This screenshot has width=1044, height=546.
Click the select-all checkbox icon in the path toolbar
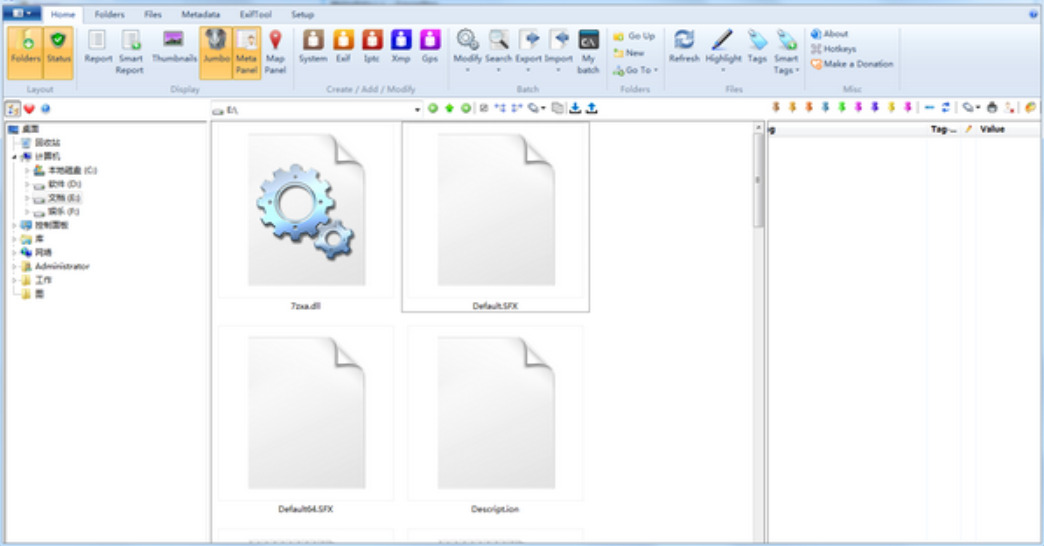pyautogui.click(x=484, y=108)
